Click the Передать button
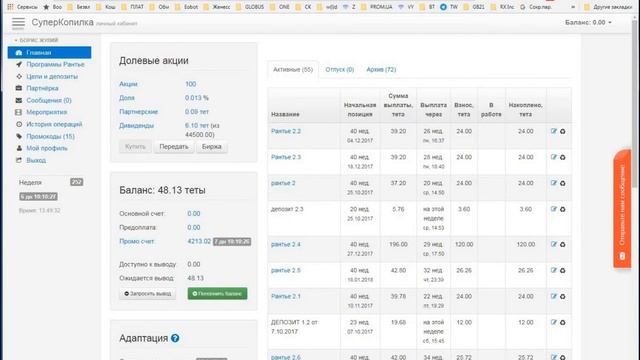Image resolution: width=640 pixels, height=360 pixels. (174, 147)
